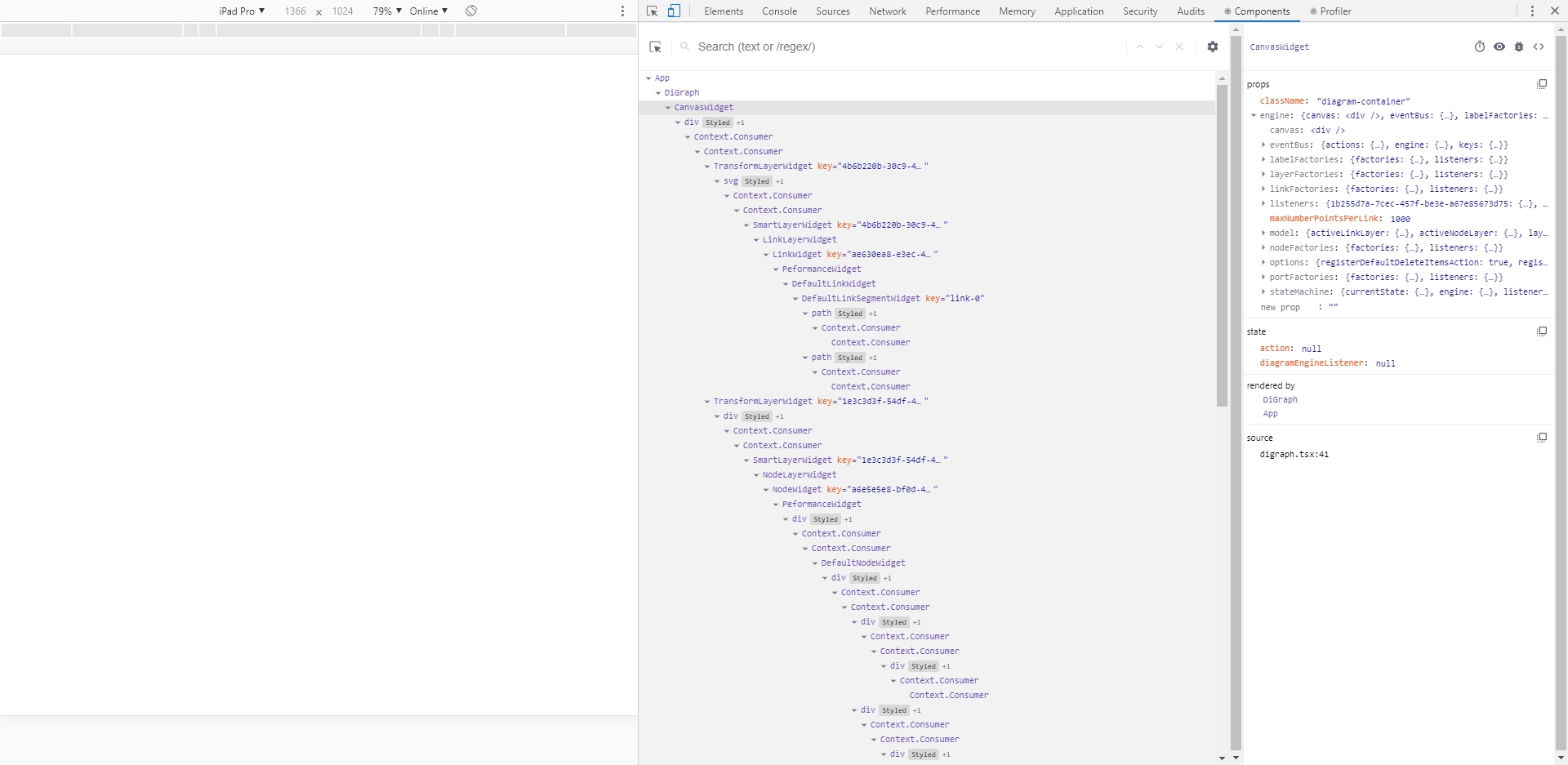Image resolution: width=1568 pixels, height=765 pixels.
Task: Inspect the matching DOM element eye icon
Action: (1499, 47)
